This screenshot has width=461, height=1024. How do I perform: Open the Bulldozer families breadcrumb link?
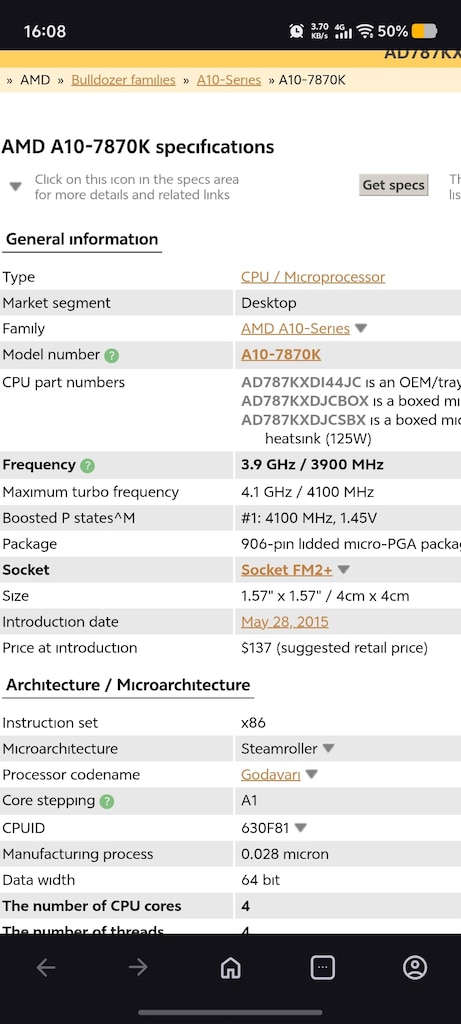pos(123,80)
